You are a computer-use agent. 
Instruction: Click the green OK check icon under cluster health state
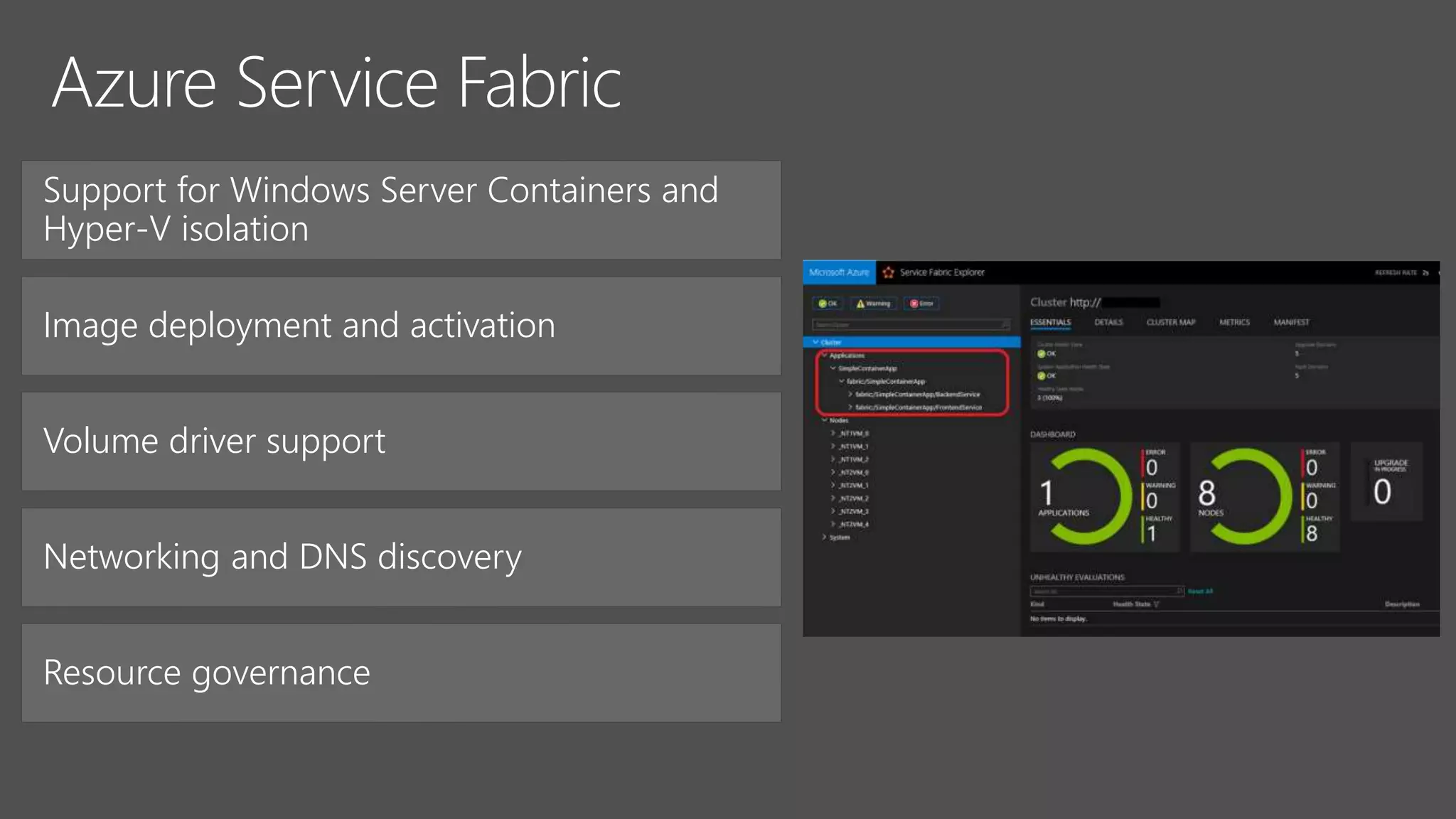(1041, 354)
